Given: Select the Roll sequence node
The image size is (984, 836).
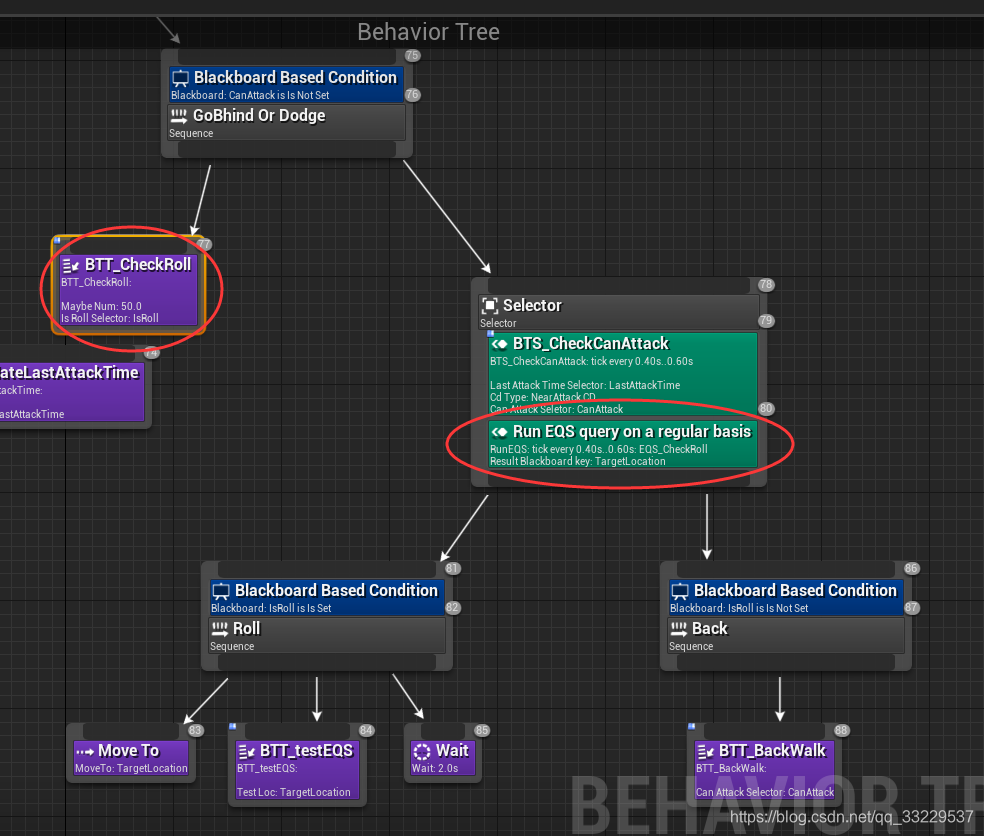Looking at the screenshot, I should (x=327, y=635).
